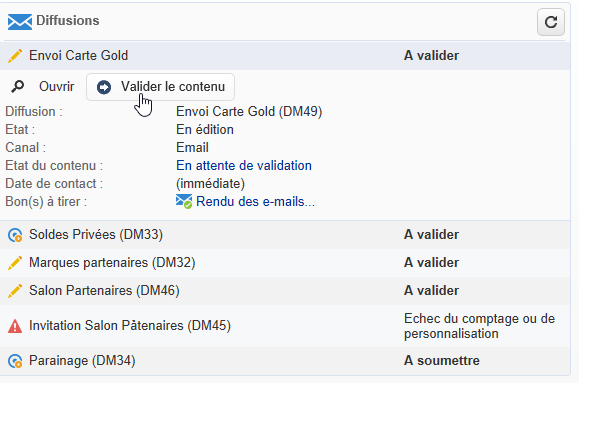Image resolution: width=606 pixels, height=425 pixels.
Task: Open the Envoi Carte Gold delivery via Ouvrir
Action: pos(56,87)
